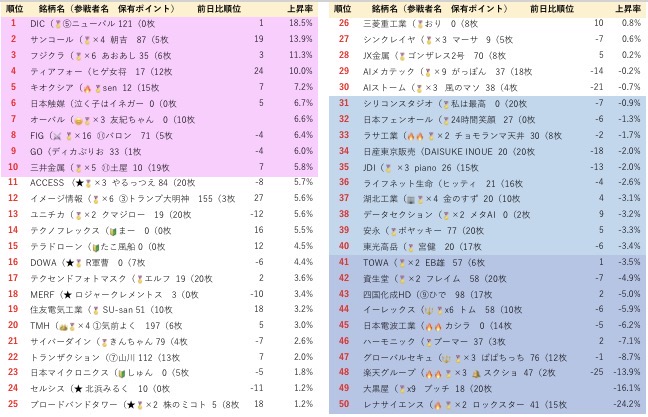
Task: Click the left table's 前日比順位 header
Action: pos(219,9)
